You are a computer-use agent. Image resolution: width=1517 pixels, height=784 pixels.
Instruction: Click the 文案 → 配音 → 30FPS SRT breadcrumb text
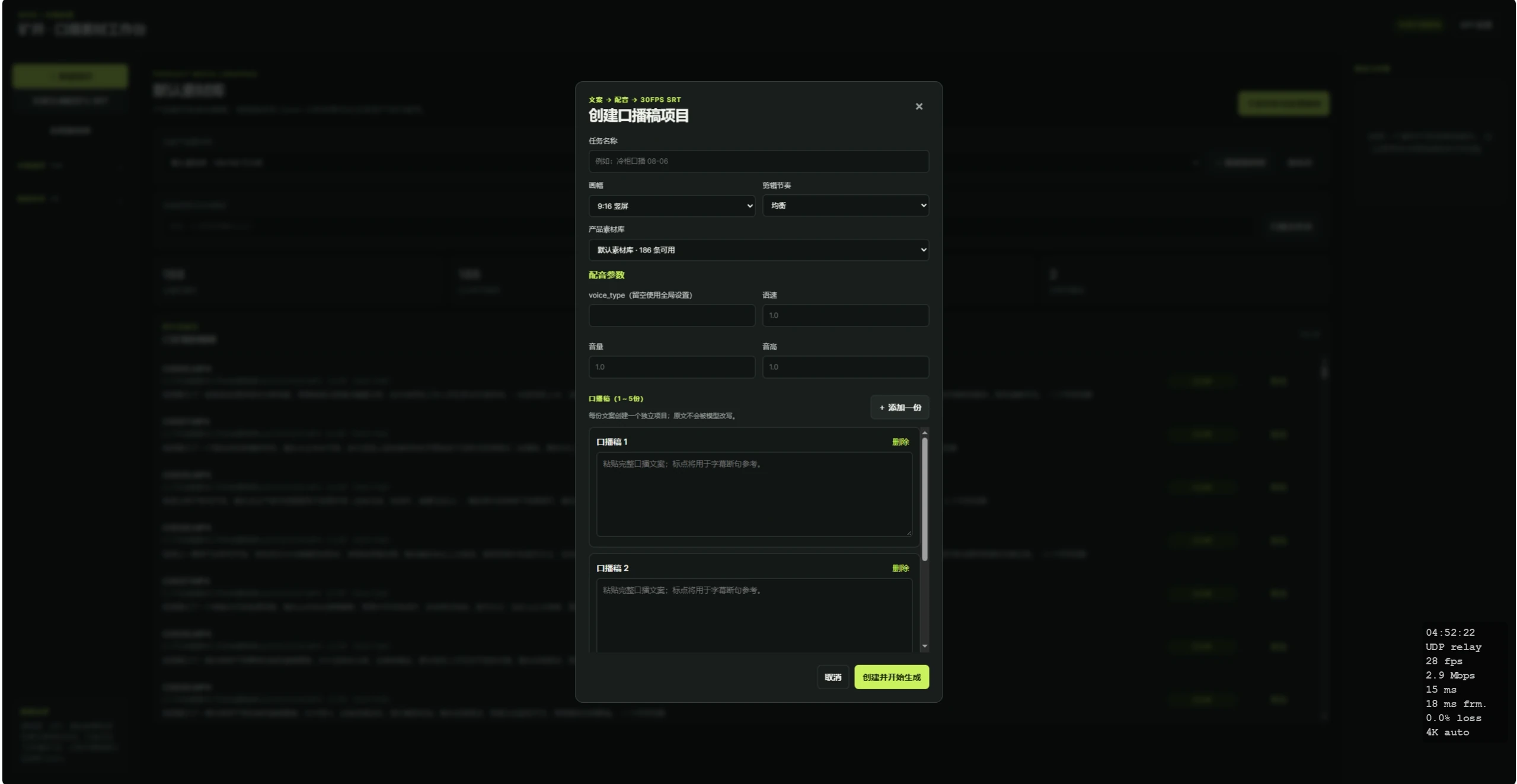(x=634, y=100)
